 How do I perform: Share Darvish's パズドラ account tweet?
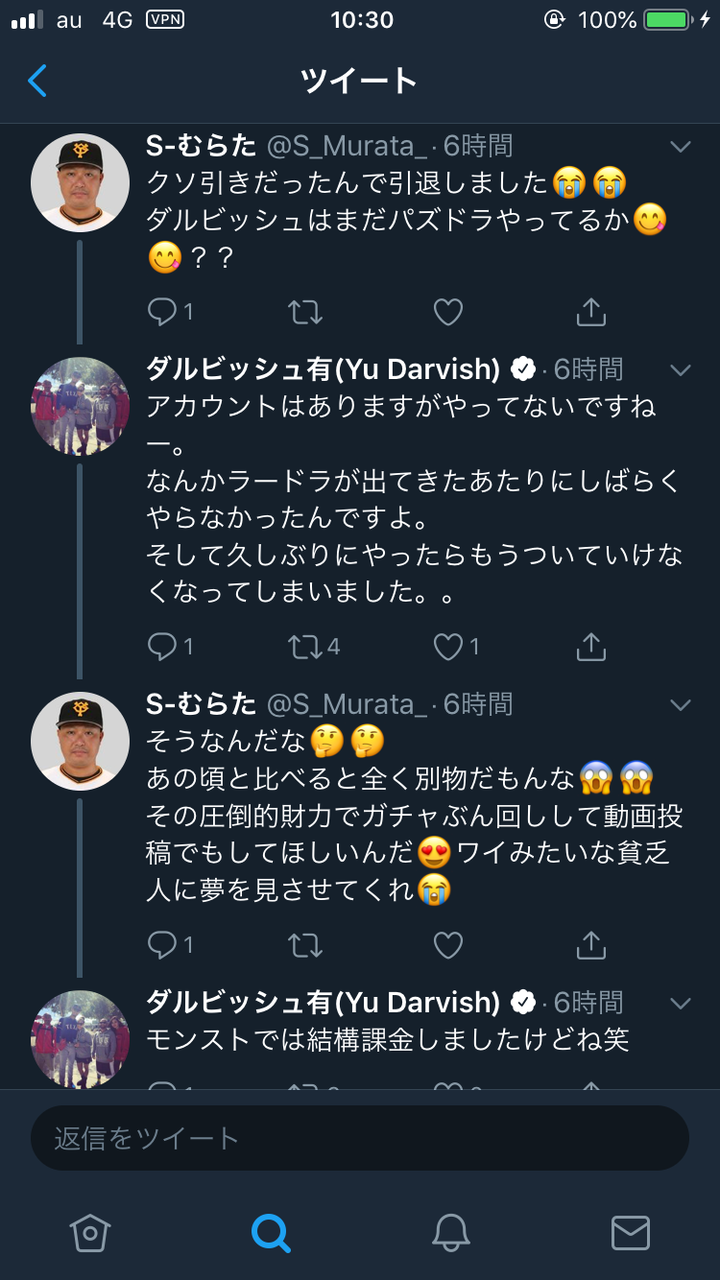(591, 647)
